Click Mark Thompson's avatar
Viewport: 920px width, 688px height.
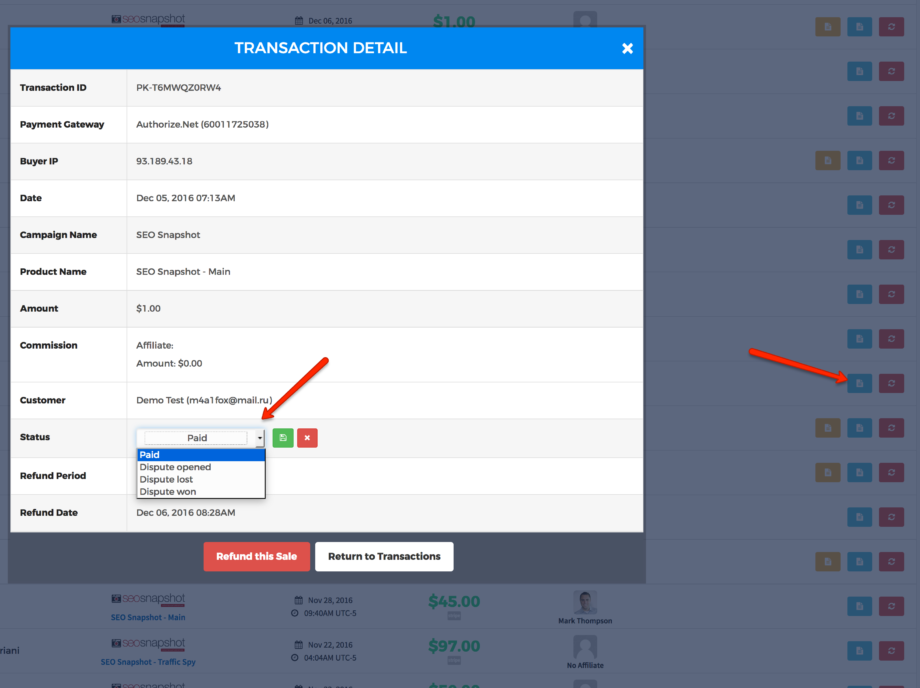pos(585,602)
